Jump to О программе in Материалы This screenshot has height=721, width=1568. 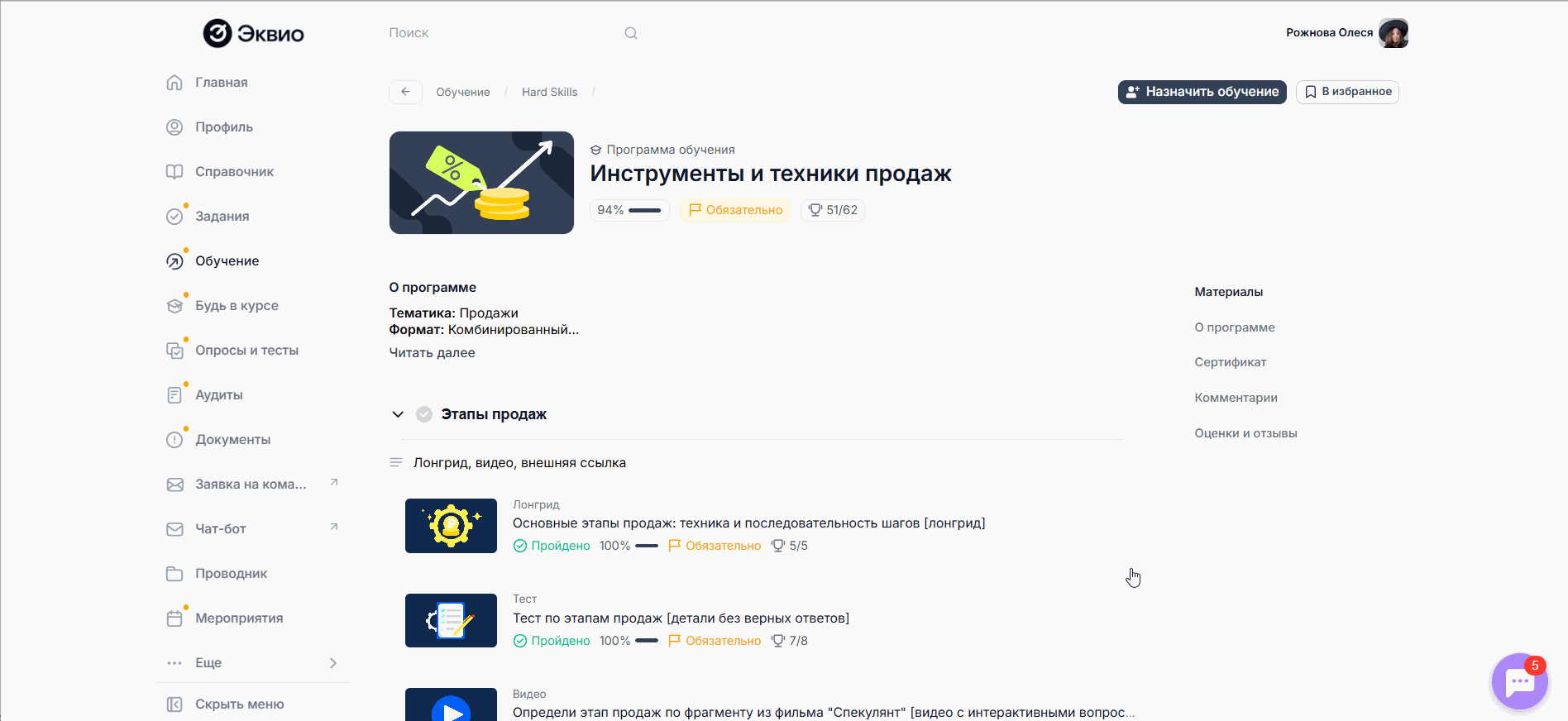(x=1235, y=327)
